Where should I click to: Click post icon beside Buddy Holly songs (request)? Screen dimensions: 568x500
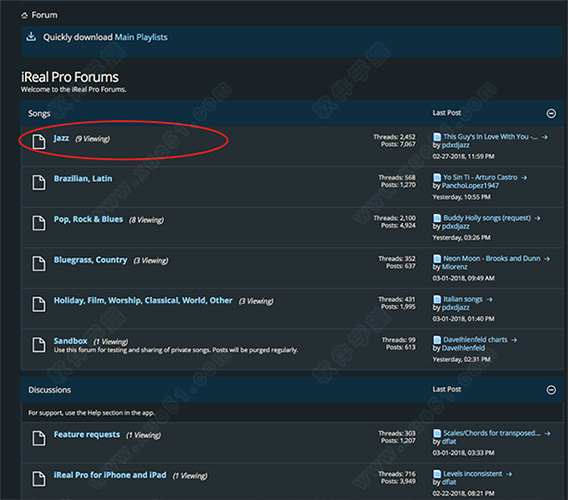[437, 218]
